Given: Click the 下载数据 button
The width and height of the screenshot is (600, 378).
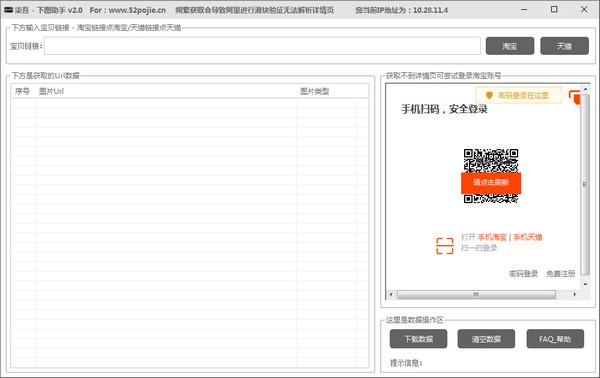Looking at the screenshot, I should pos(418,339).
